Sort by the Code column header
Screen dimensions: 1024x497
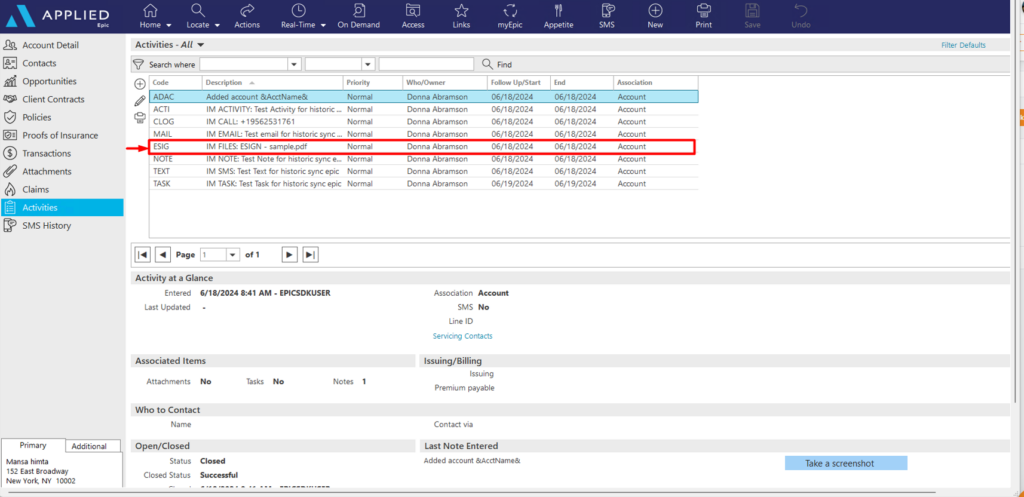pyautogui.click(x=176, y=82)
